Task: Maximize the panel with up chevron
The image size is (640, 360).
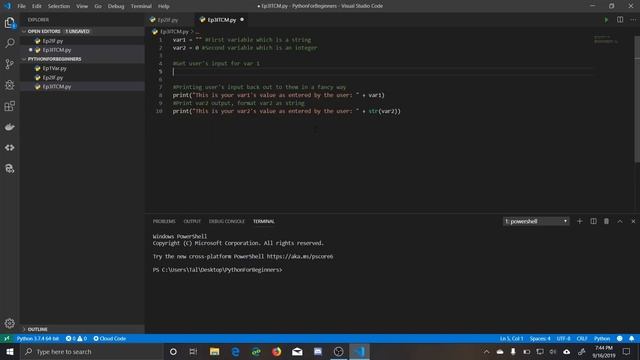Action: click(x=620, y=221)
